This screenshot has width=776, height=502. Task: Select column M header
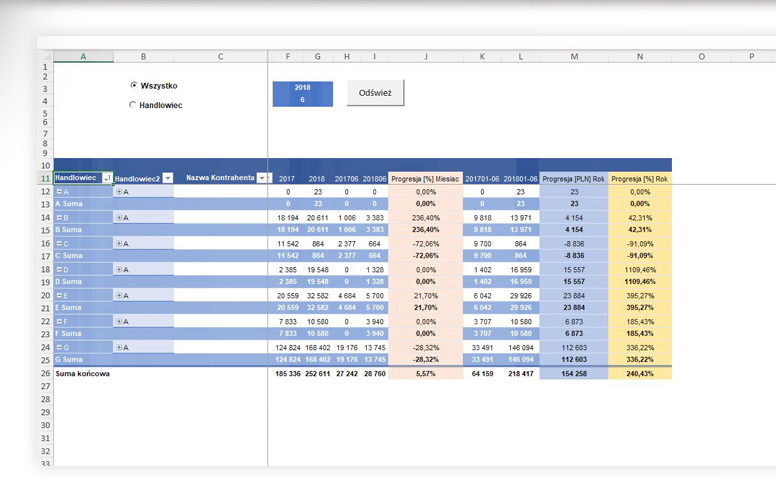(574, 57)
